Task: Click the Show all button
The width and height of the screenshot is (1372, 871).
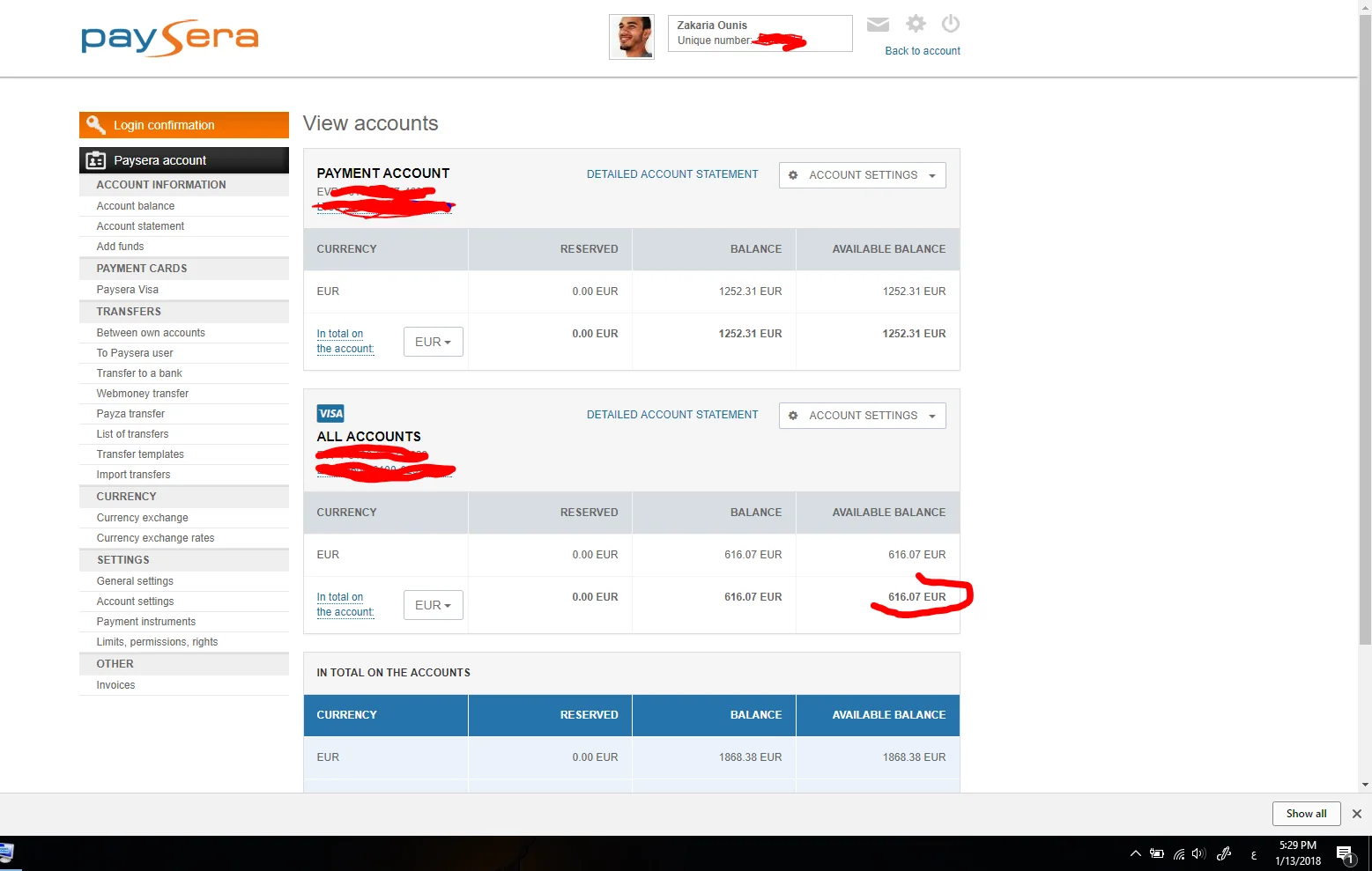Action: coord(1305,814)
